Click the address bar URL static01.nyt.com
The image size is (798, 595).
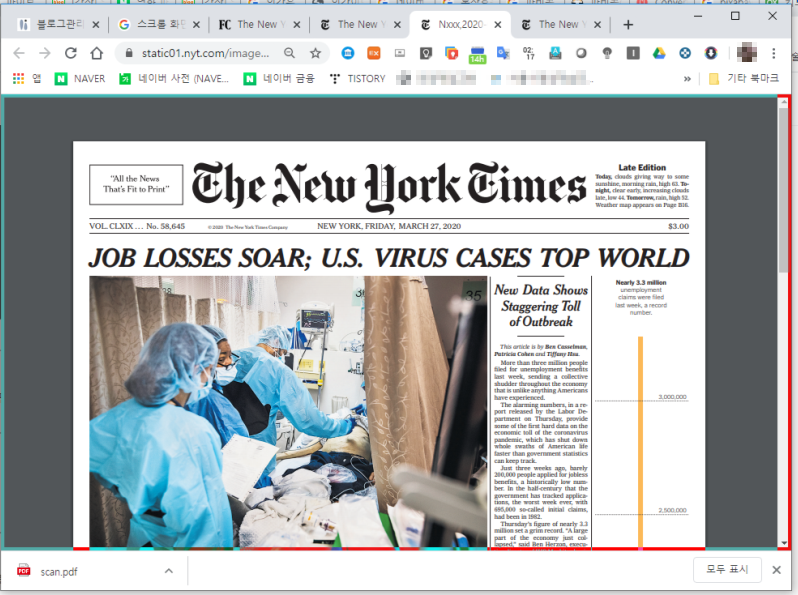[205, 53]
